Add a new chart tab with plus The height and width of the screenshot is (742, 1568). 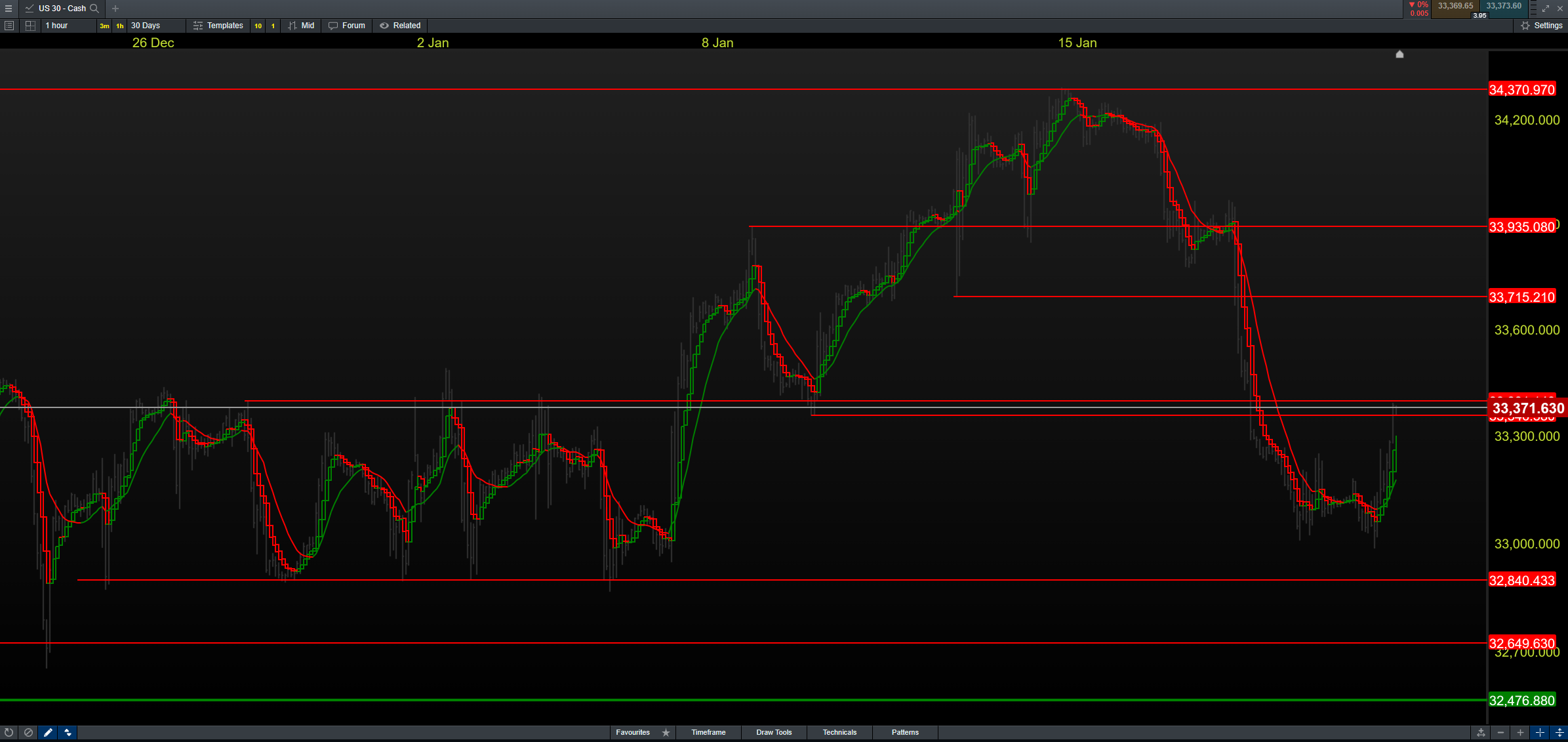point(115,9)
